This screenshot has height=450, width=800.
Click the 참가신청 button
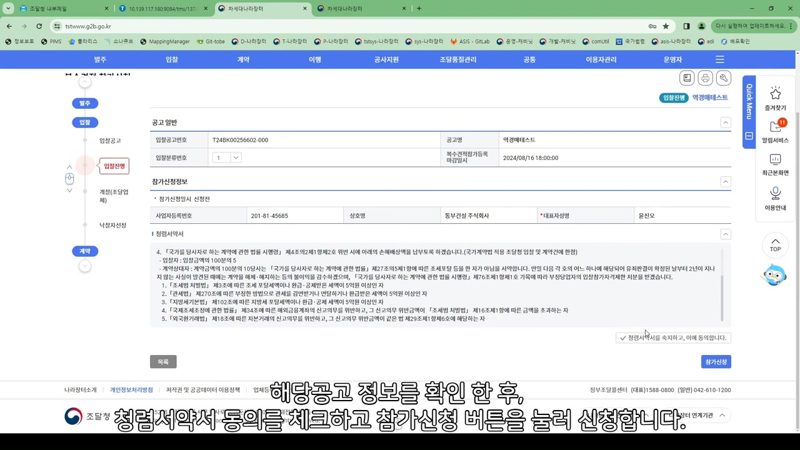[716, 362]
